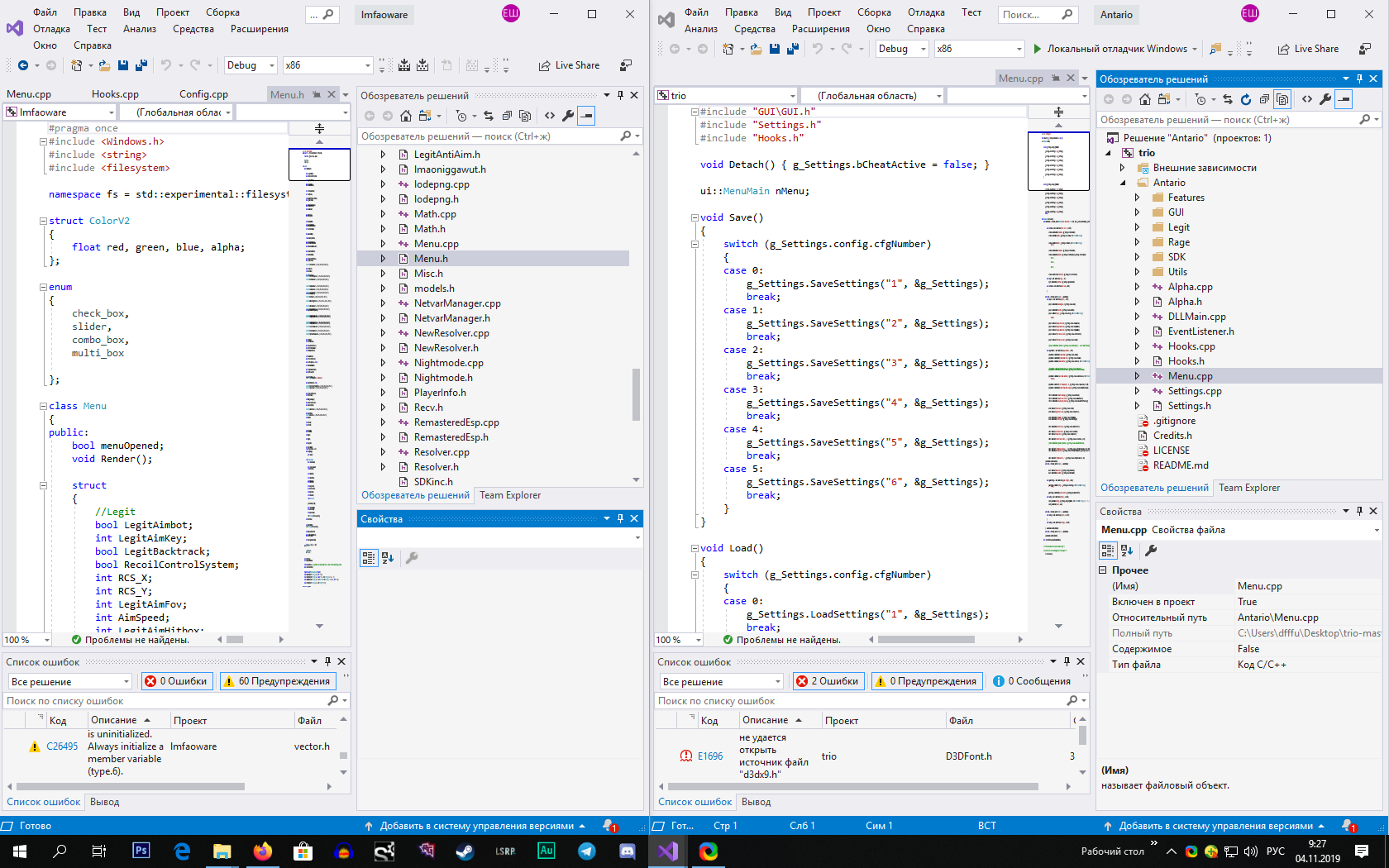Open Все решение scope dropdown in Imfaoware error list
This screenshot has width=1389, height=868.
69,681
